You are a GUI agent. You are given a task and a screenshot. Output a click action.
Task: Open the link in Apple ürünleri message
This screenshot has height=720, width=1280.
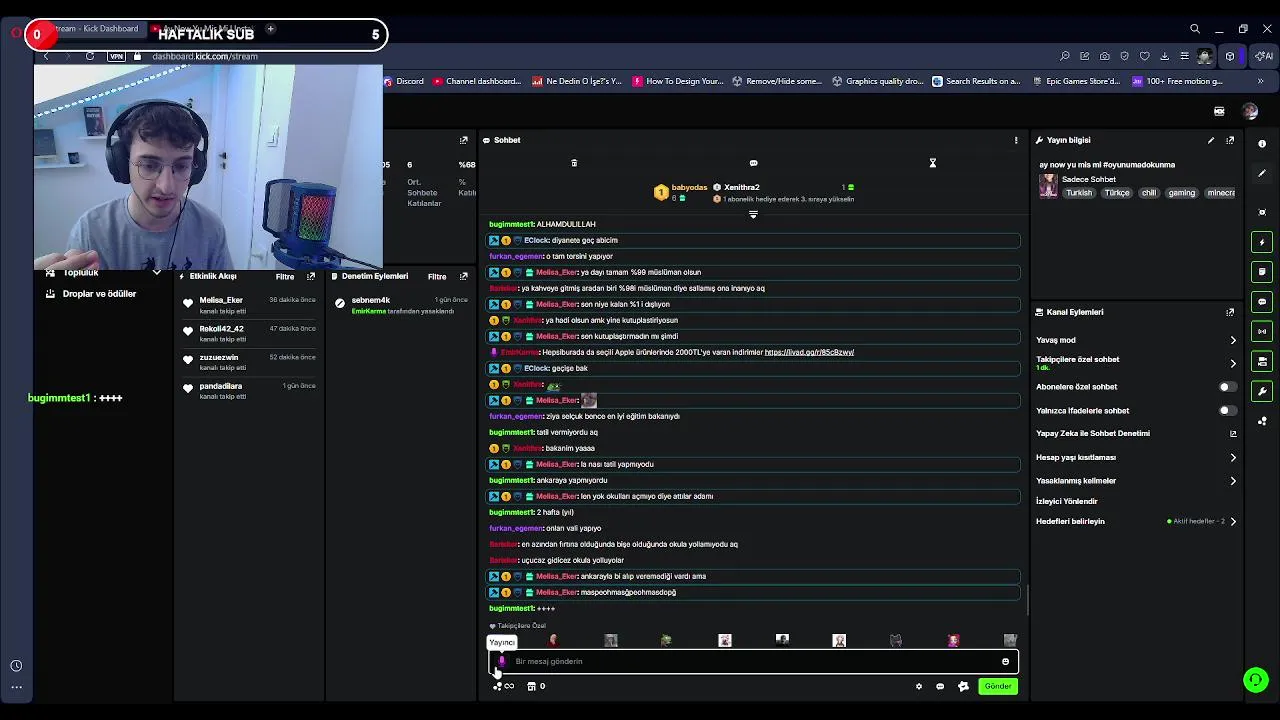809,352
